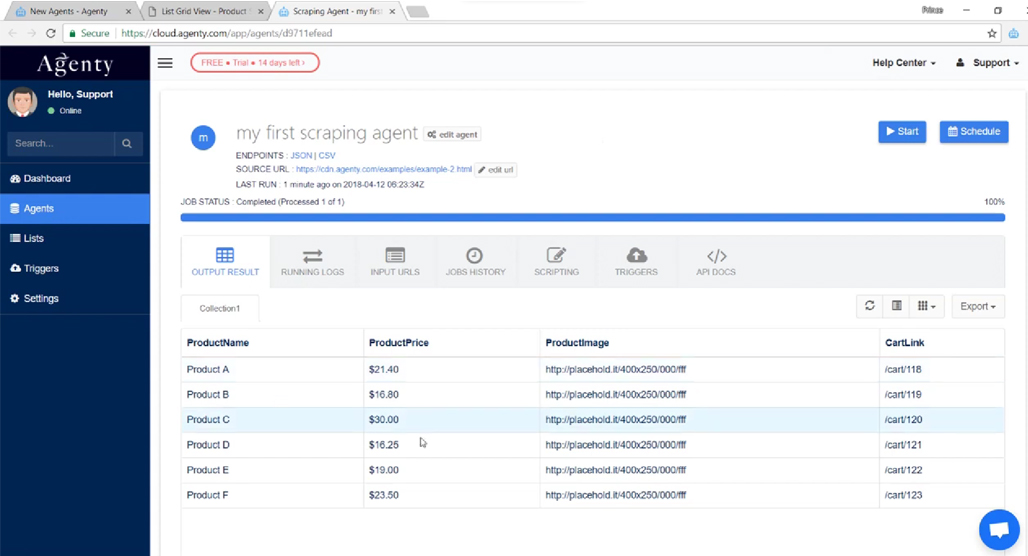Click the $19.00 price cell
Viewport: 1028px width, 556px height.
click(452, 470)
